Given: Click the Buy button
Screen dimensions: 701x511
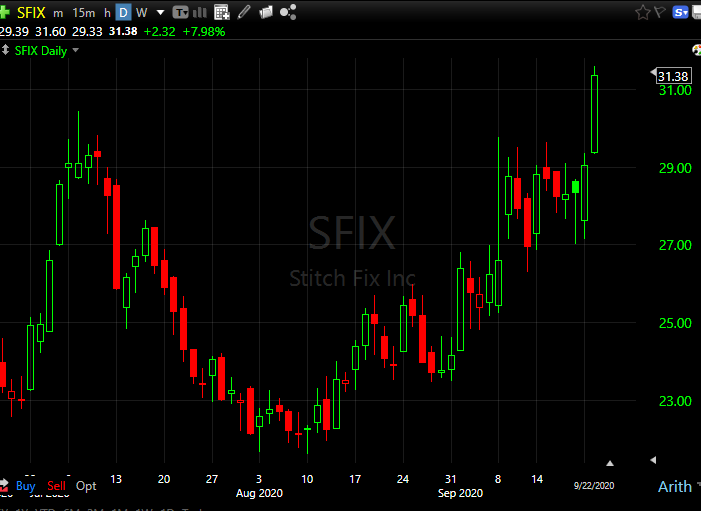Looking at the screenshot, I should pyautogui.click(x=25, y=486).
